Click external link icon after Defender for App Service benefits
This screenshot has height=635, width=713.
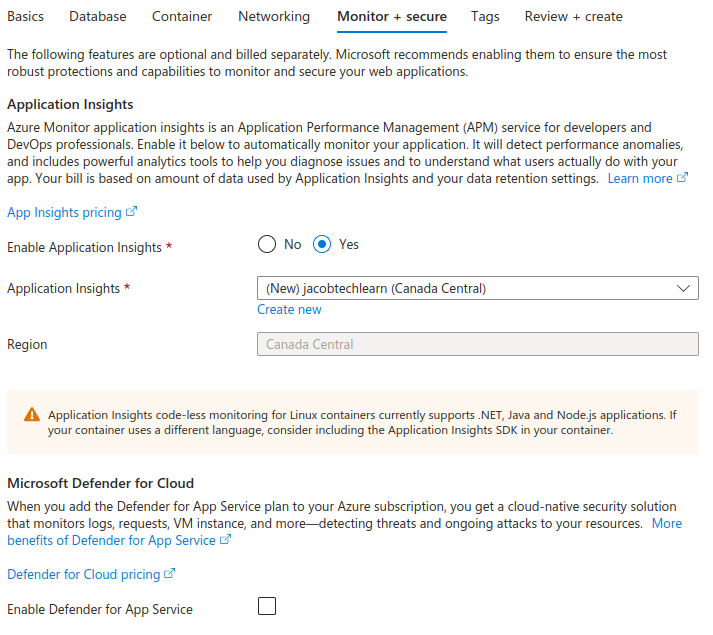(x=225, y=540)
